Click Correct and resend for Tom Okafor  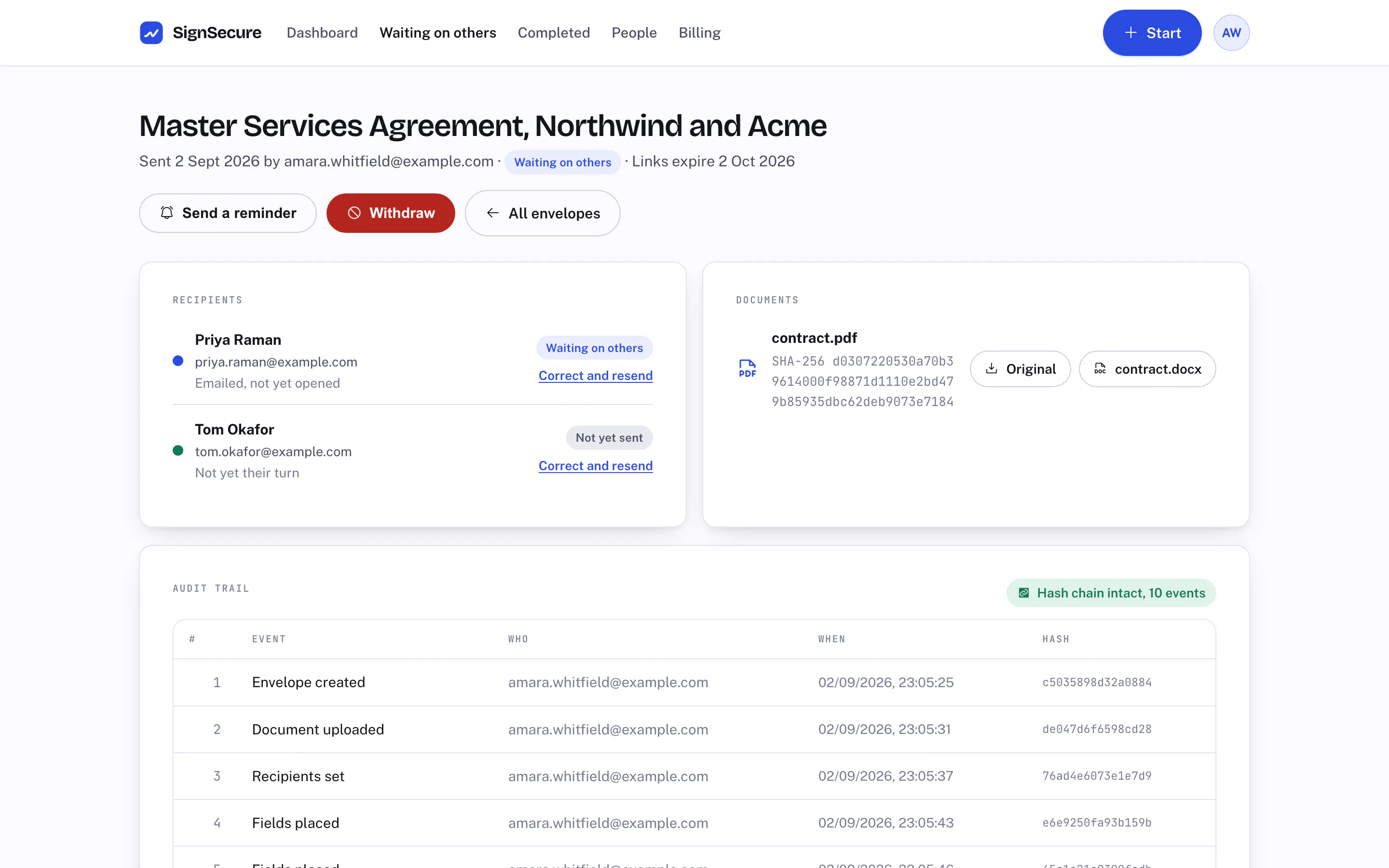(595, 465)
